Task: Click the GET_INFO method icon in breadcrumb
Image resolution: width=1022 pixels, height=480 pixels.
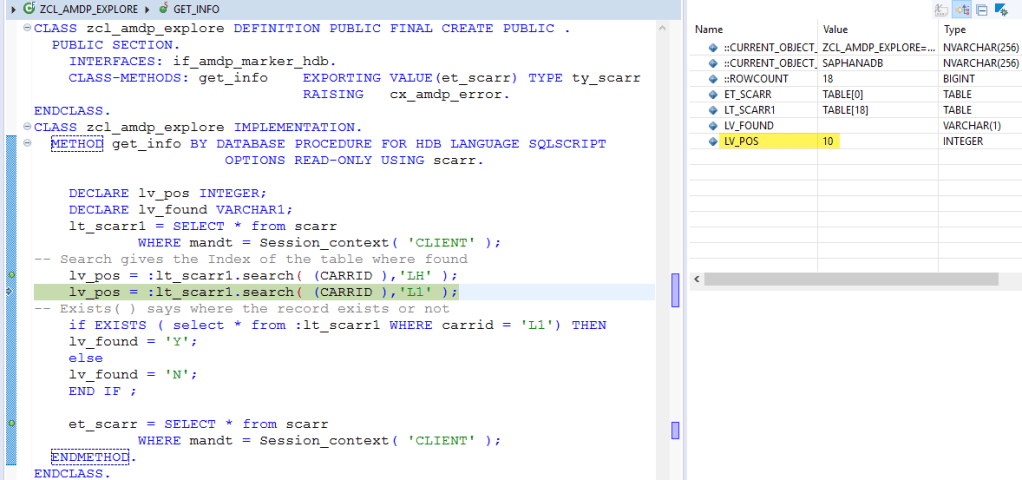Action: [x=164, y=8]
